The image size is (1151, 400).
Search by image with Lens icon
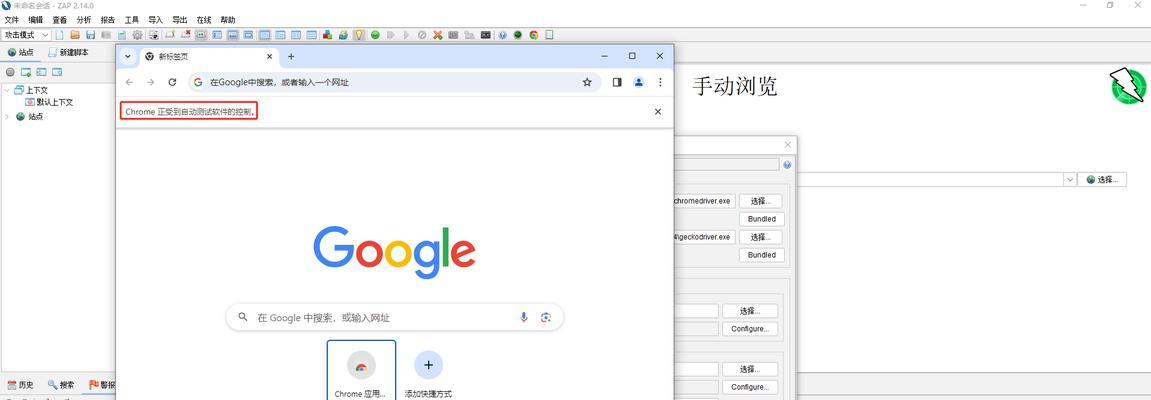click(545, 317)
